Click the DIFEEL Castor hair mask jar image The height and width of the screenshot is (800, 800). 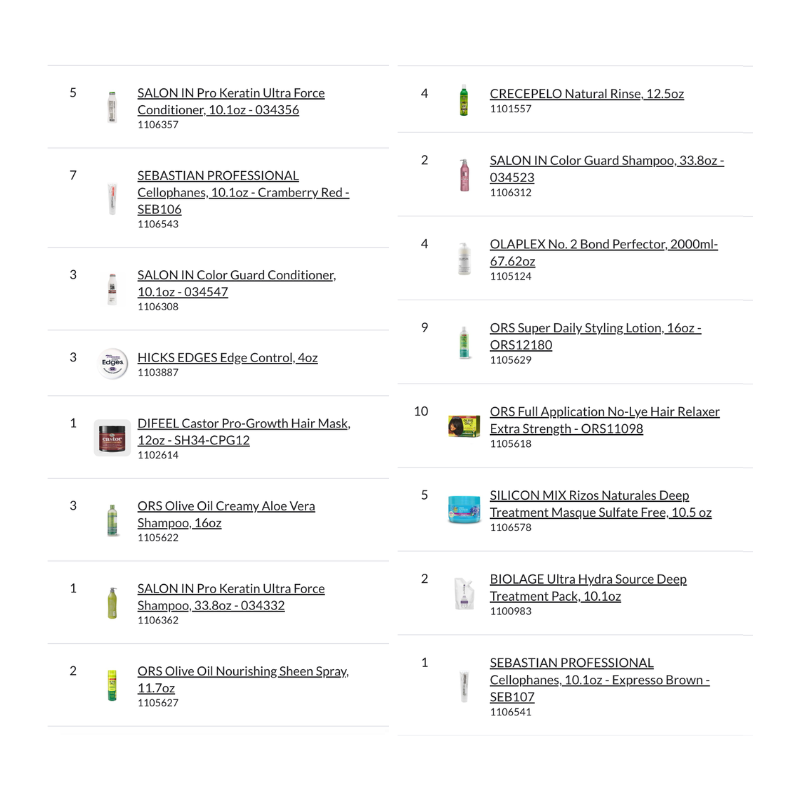tap(112, 438)
